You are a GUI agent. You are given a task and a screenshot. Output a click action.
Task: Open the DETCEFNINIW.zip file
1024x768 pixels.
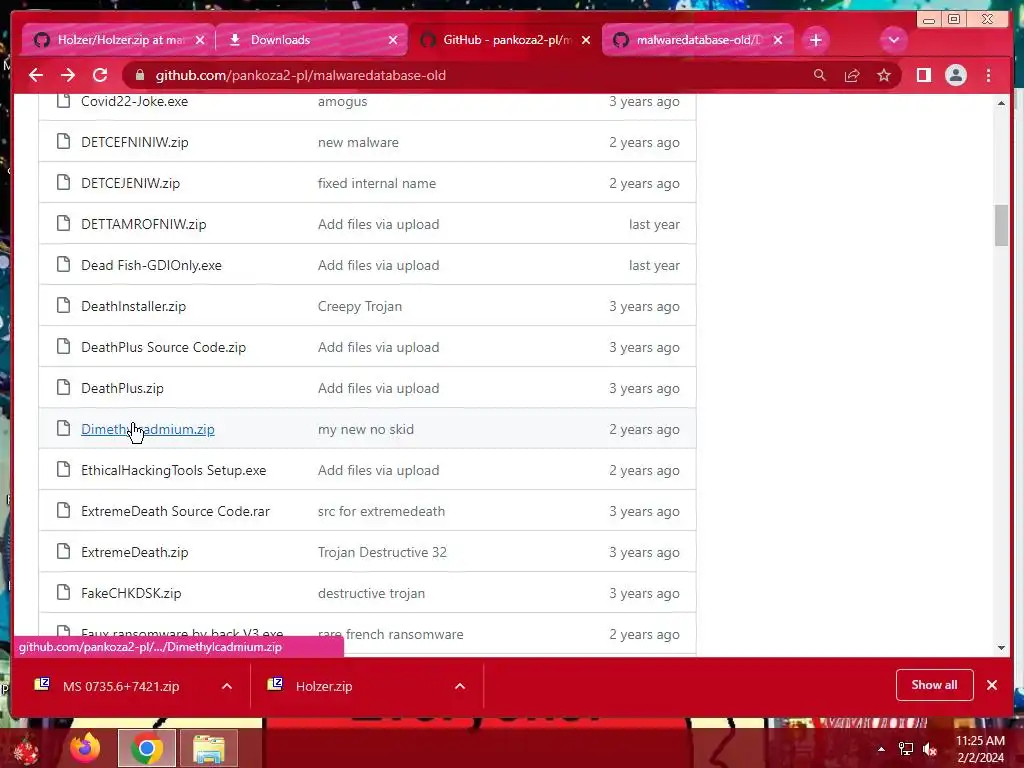[135, 142]
